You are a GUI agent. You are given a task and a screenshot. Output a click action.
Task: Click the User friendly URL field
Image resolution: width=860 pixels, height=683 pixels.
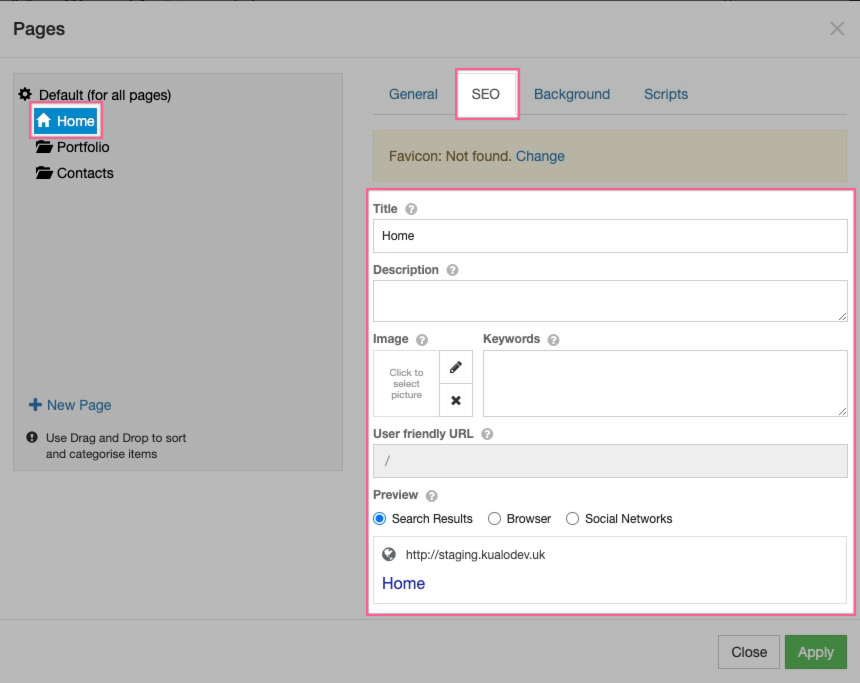click(610, 461)
